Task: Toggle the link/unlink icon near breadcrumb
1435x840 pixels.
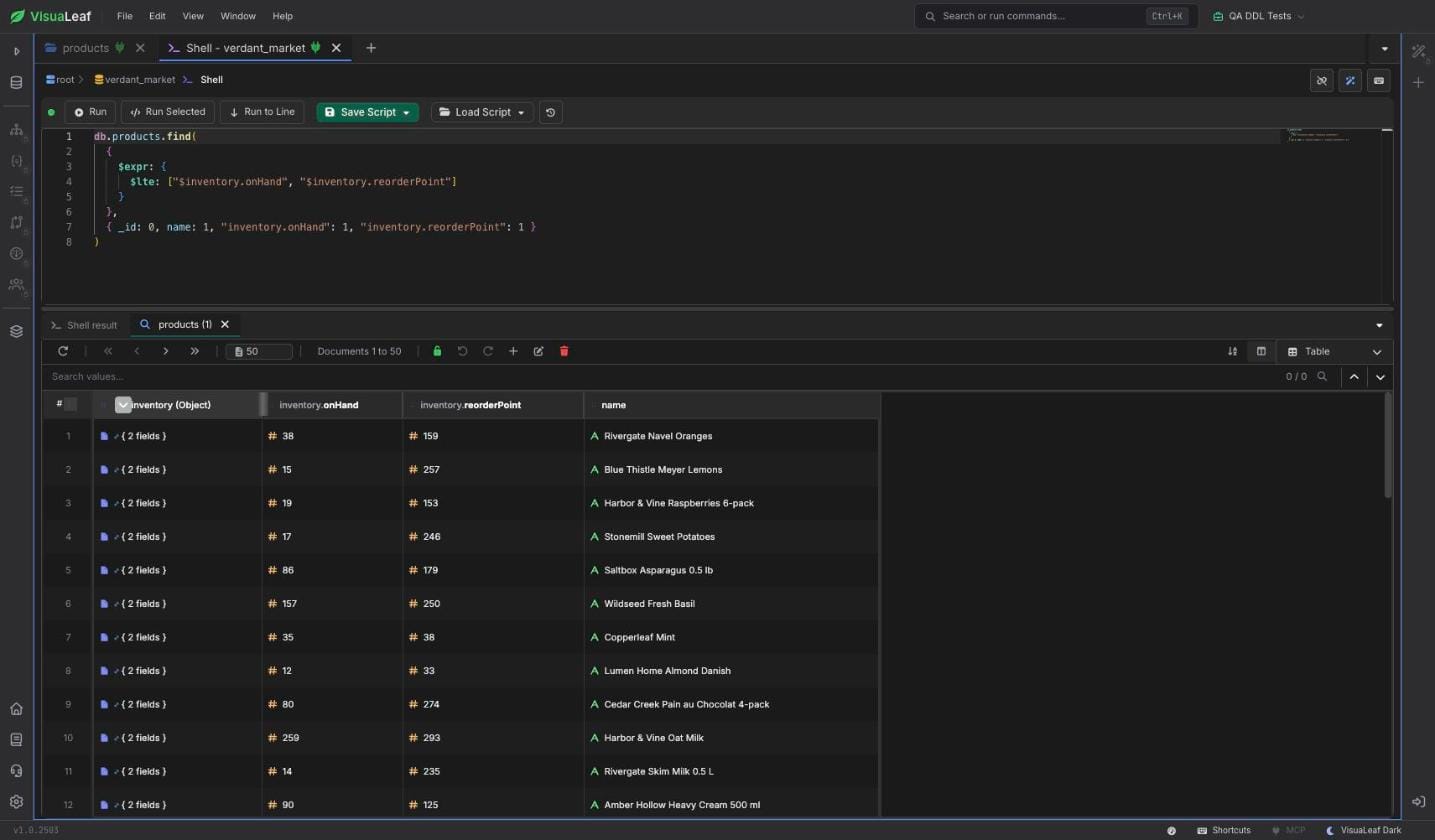Action: 1321,81
